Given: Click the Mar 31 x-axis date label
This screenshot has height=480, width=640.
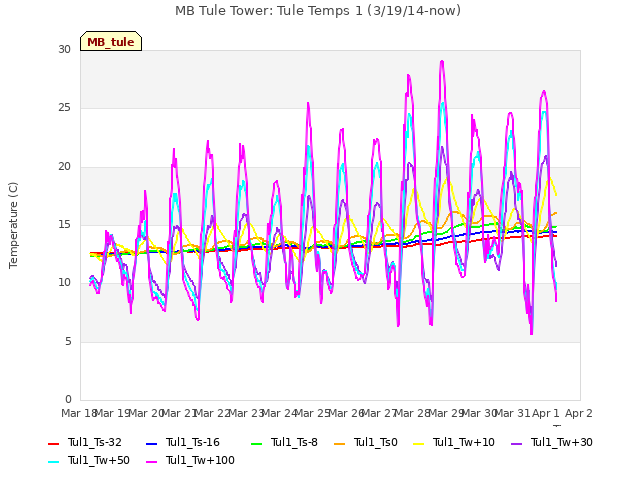Looking at the screenshot, I should 512,413.
